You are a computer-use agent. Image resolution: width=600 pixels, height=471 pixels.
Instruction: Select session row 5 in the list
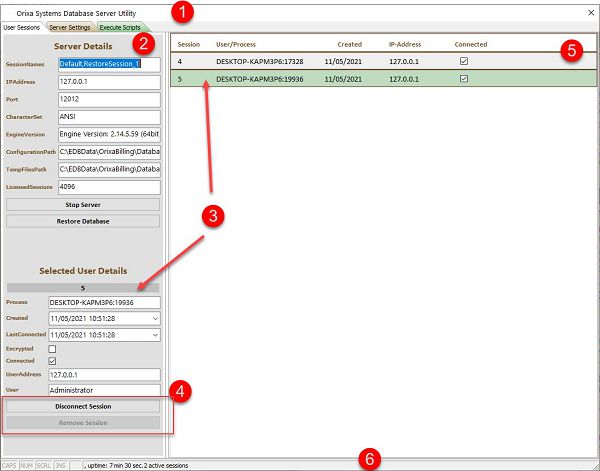(383, 79)
